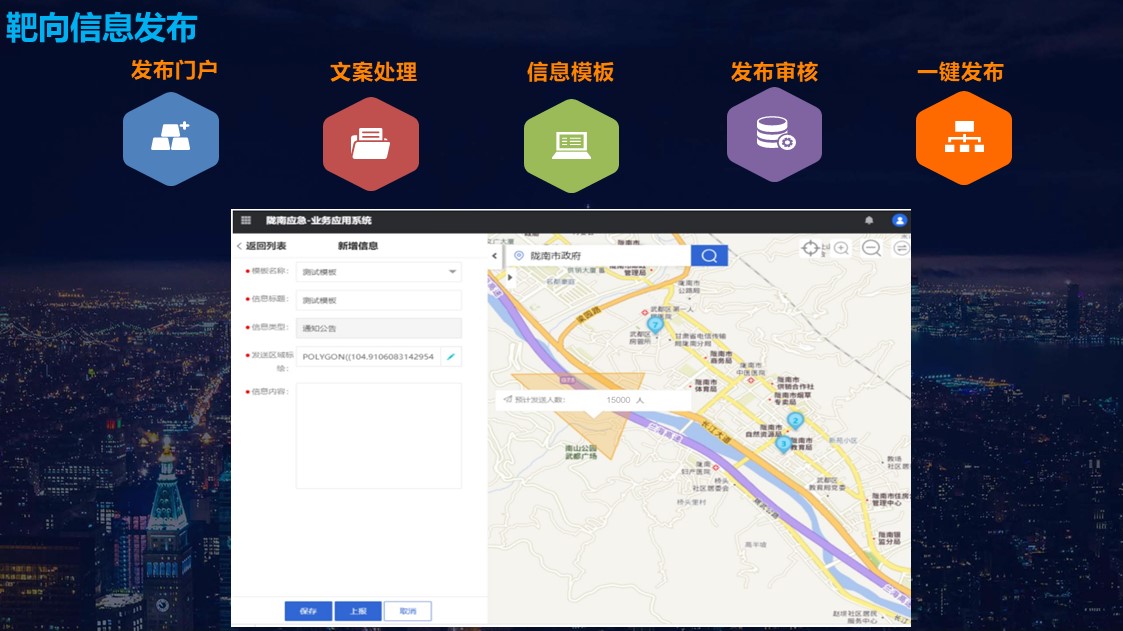Click the 取消 cancel button

click(x=408, y=611)
